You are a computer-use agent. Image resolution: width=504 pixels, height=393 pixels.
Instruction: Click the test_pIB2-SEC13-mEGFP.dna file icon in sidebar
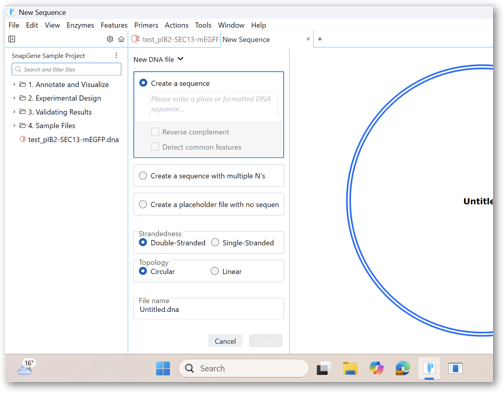tap(22, 139)
